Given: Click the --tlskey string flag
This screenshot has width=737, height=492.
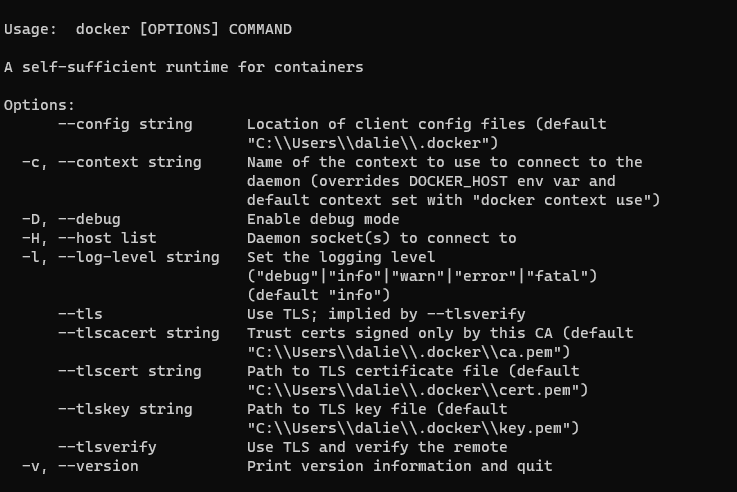Looking at the screenshot, I should pyautogui.click(x=125, y=409).
